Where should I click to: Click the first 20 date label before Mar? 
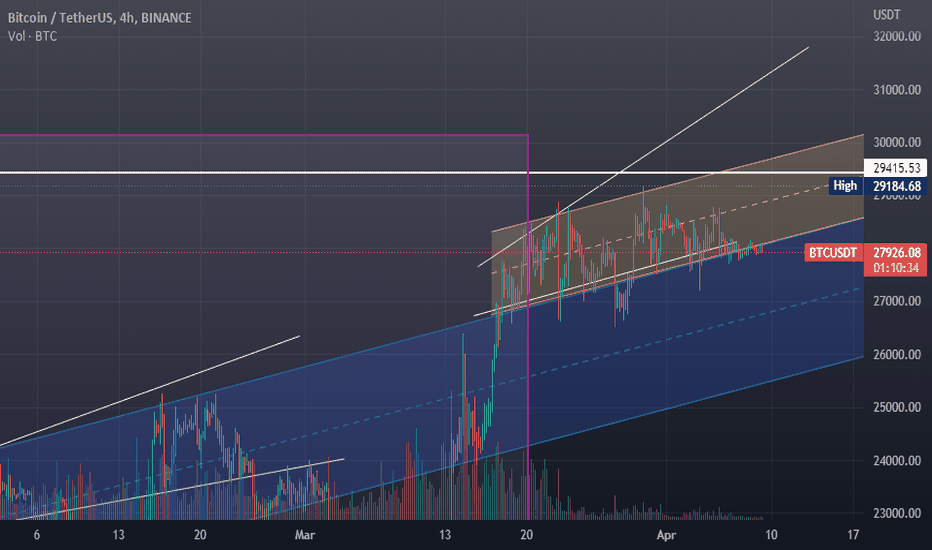[x=200, y=535]
